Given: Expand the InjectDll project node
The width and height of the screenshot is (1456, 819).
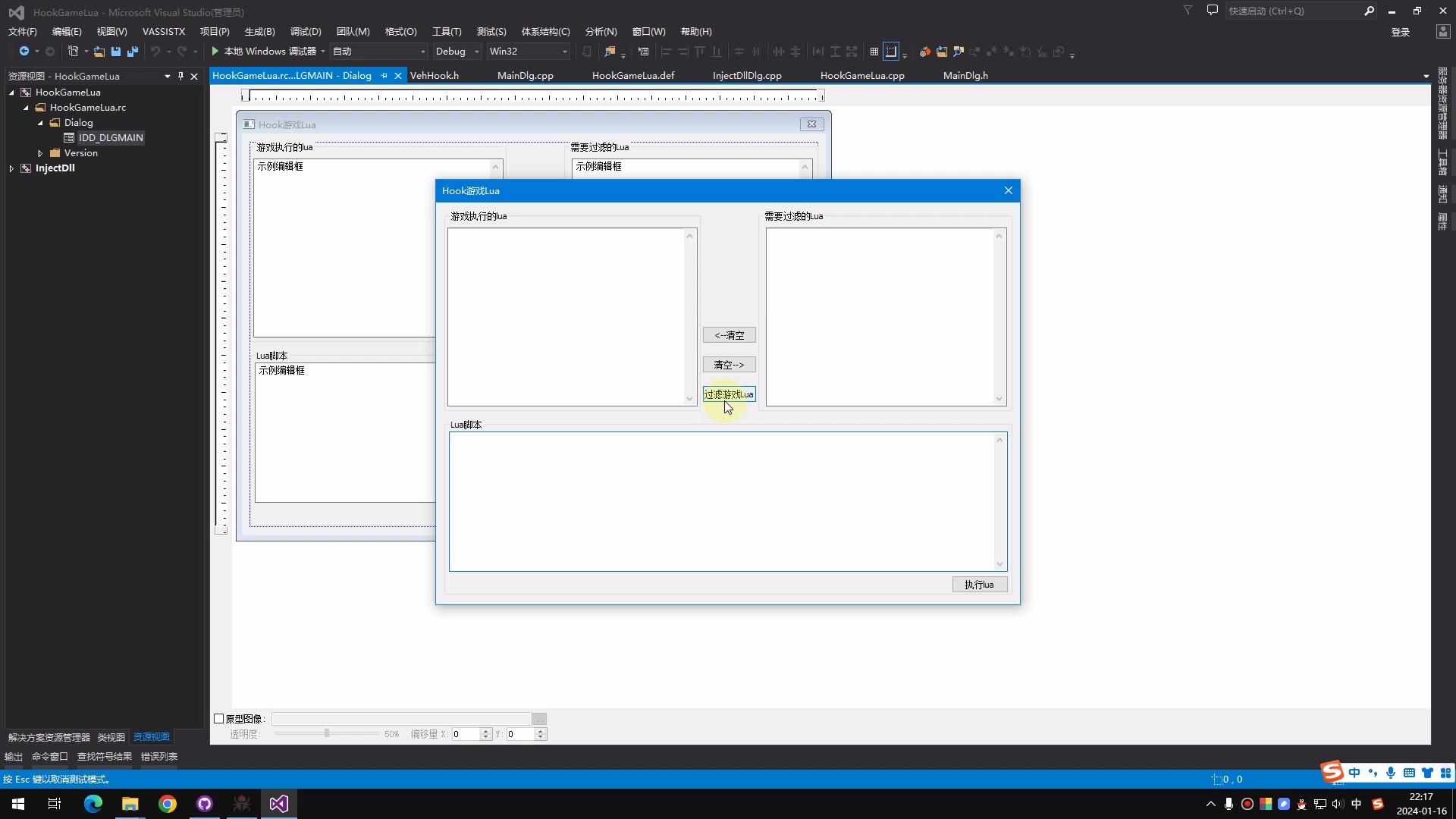Looking at the screenshot, I should [11, 168].
